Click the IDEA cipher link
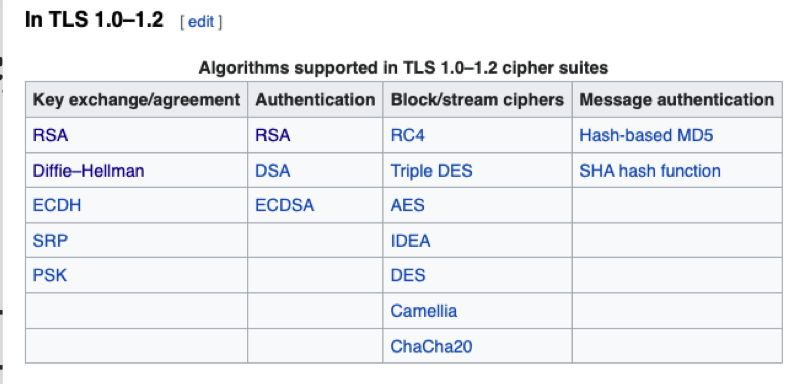The height and width of the screenshot is (384, 806). point(410,241)
